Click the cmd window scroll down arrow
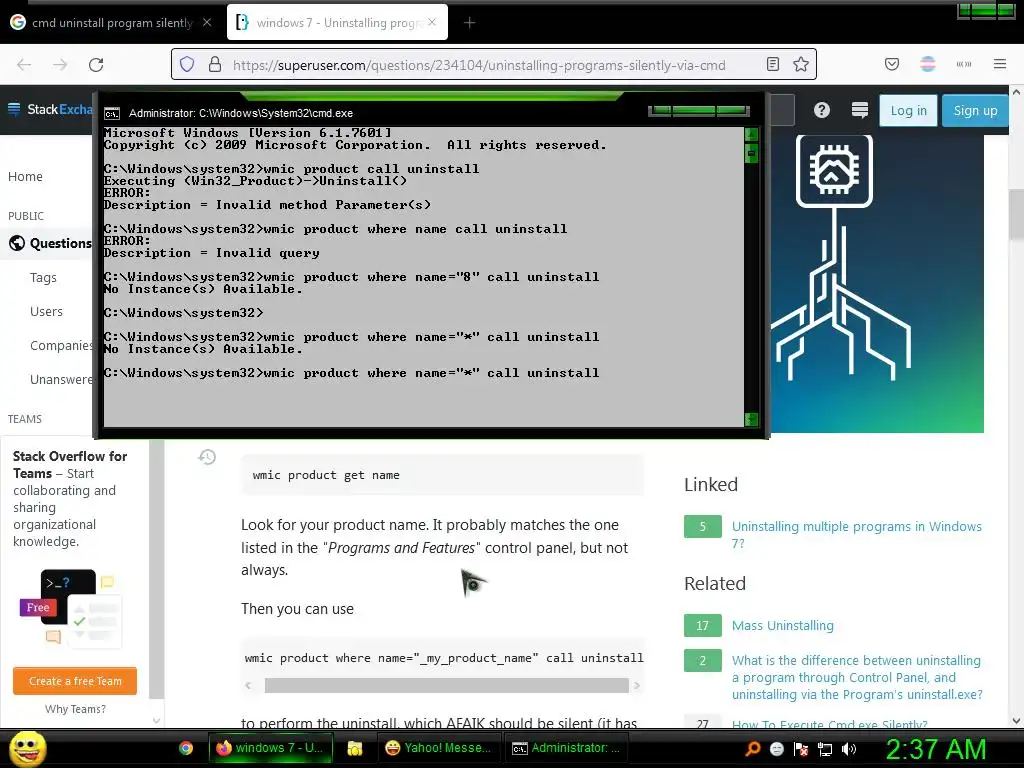Image resolution: width=1024 pixels, height=768 pixels. click(752, 419)
